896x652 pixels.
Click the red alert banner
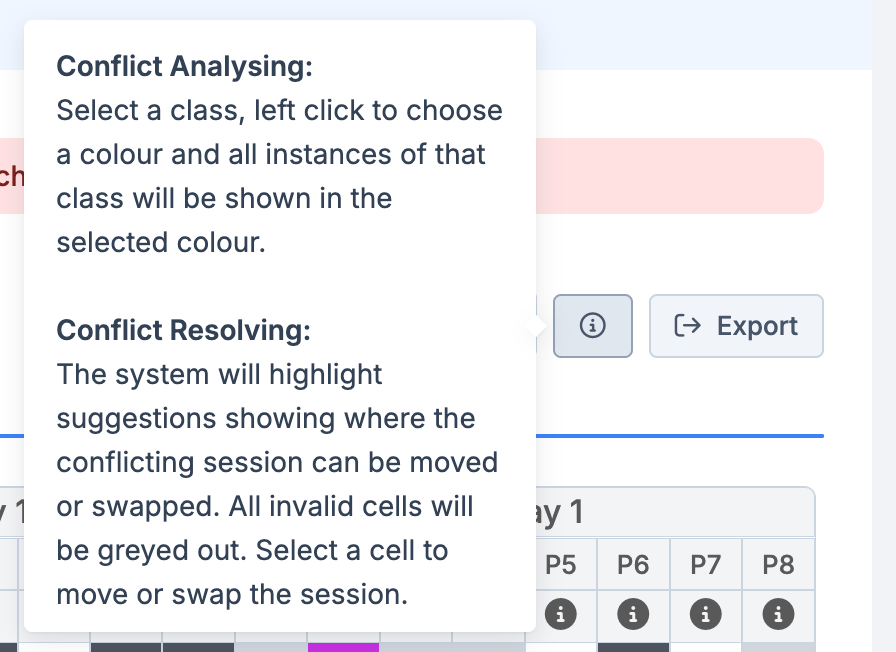(x=680, y=176)
